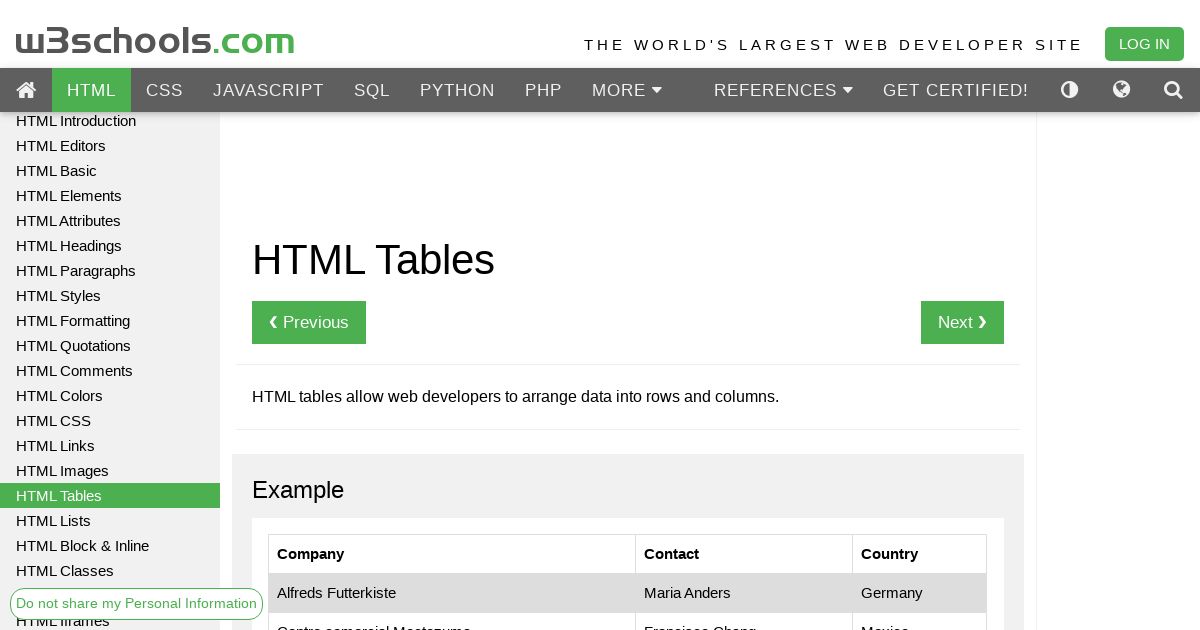The width and height of the screenshot is (1200, 630).
Task: Open HTML CSS in sidebar
Action: pos(110,421)
